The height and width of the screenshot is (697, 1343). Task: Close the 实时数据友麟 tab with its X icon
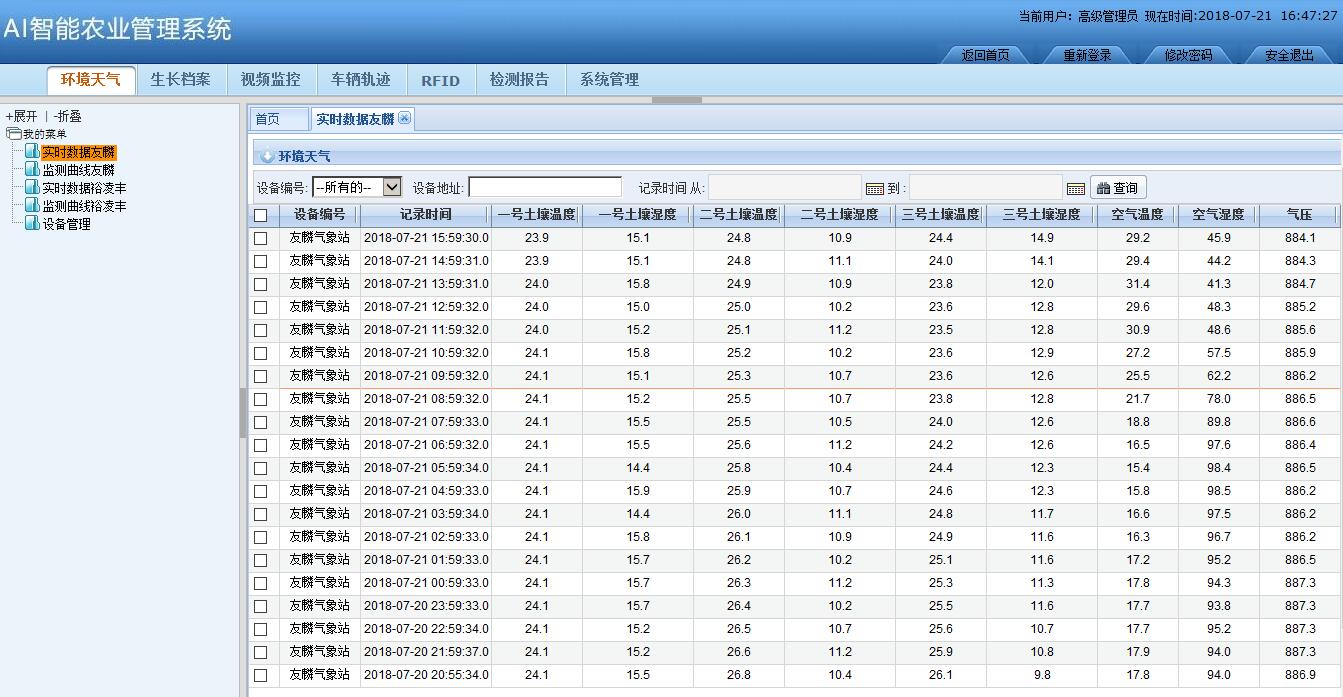[404, 118]
